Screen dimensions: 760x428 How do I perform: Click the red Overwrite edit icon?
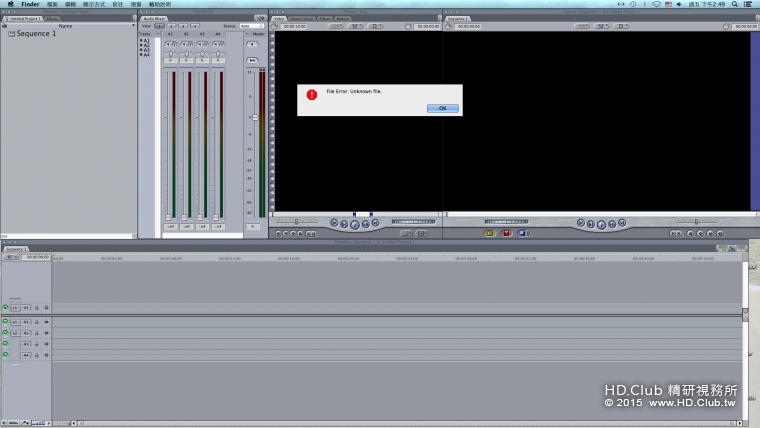pos(506,233)
